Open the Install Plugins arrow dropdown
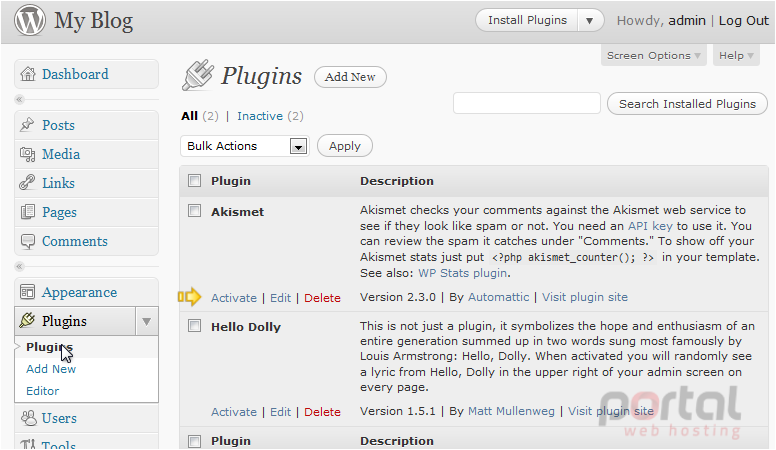This screenshot has width=776, height=450. pos(589,21)
